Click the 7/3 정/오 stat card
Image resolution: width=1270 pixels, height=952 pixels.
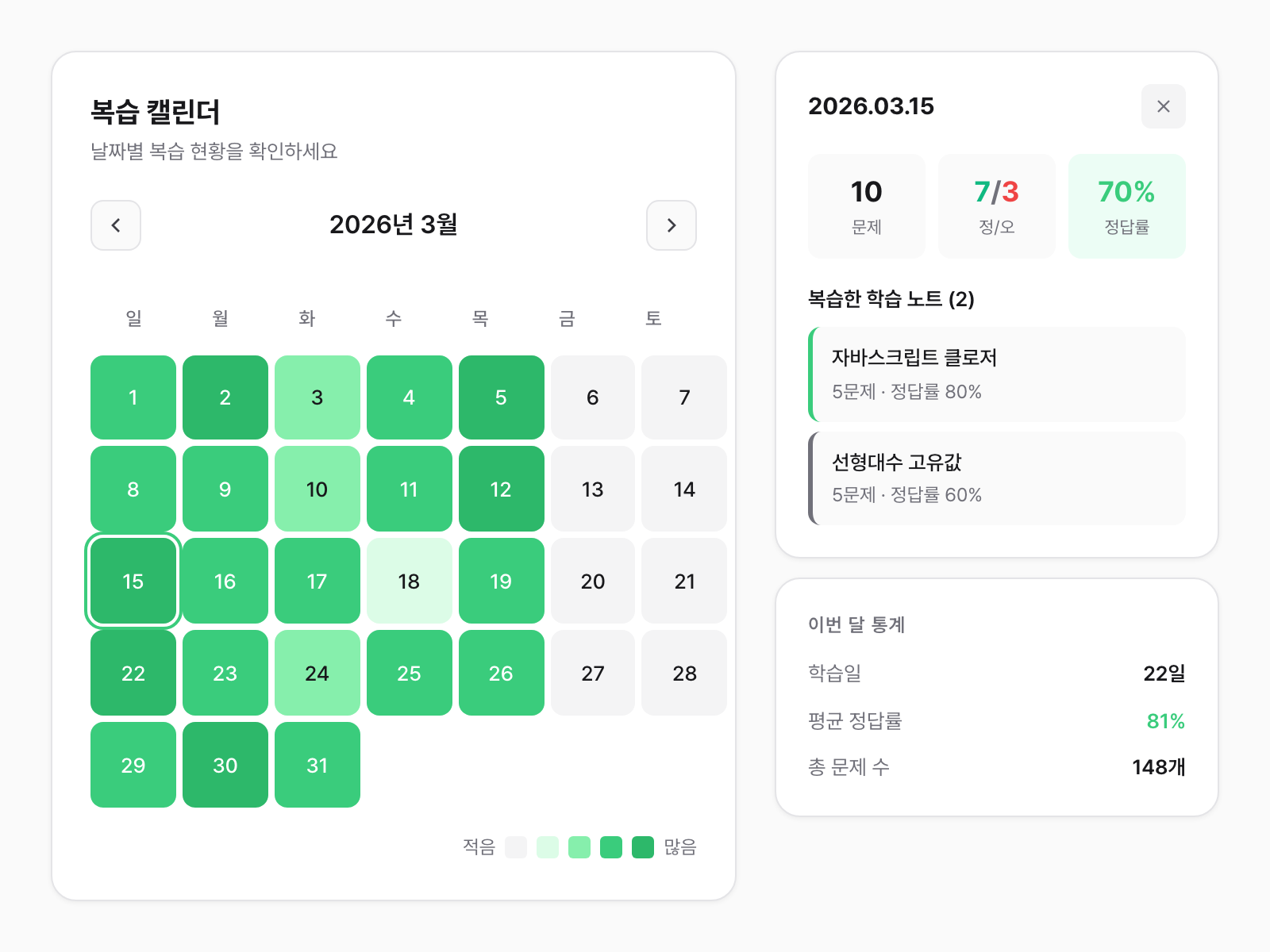(x=997, y=206)
